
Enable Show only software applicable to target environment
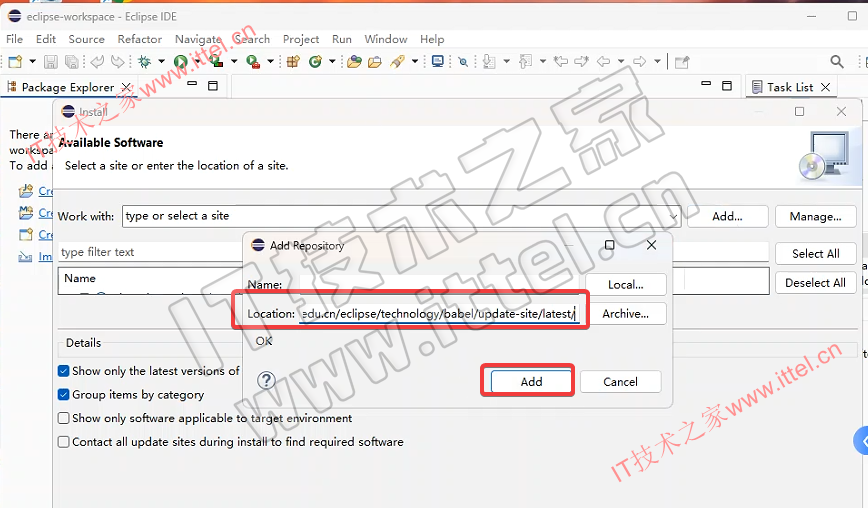pos(64,418)
